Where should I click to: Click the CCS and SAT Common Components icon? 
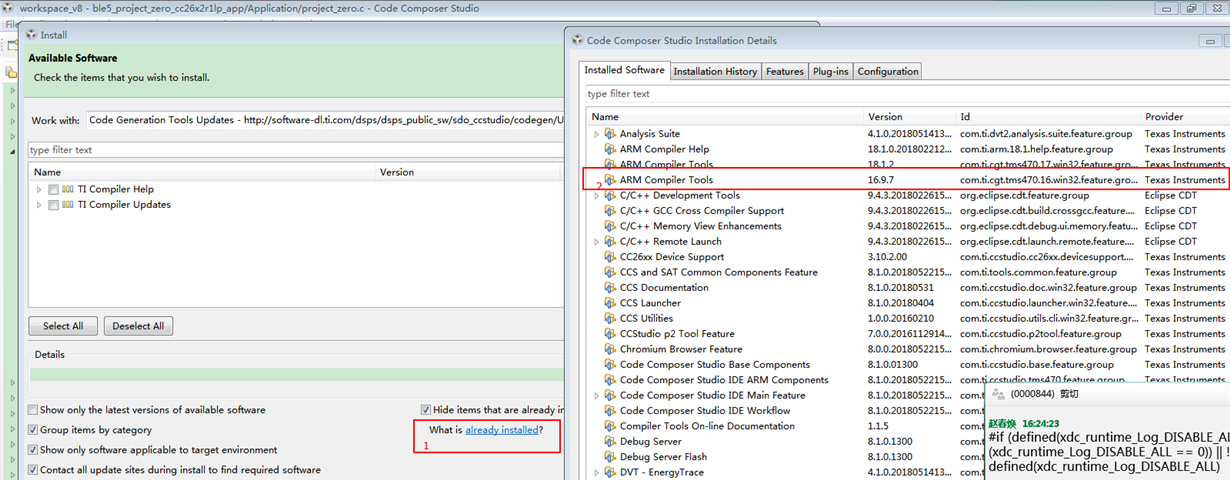tap(610, 272)
